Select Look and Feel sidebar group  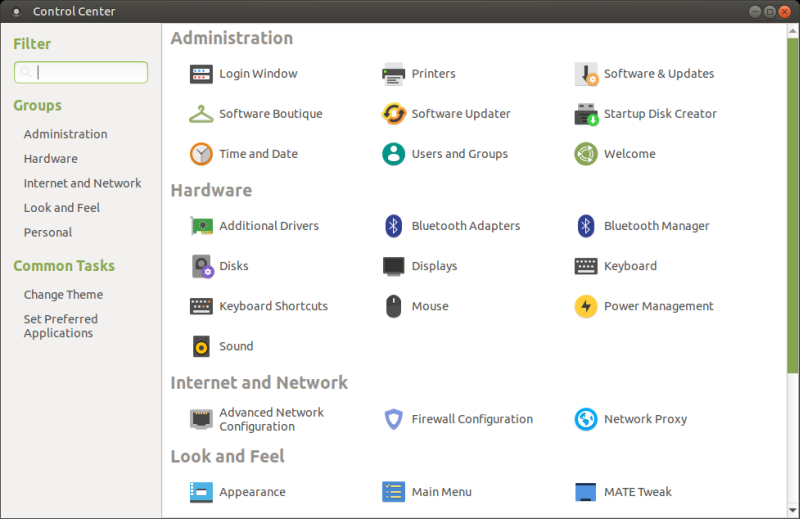[62, 208]
